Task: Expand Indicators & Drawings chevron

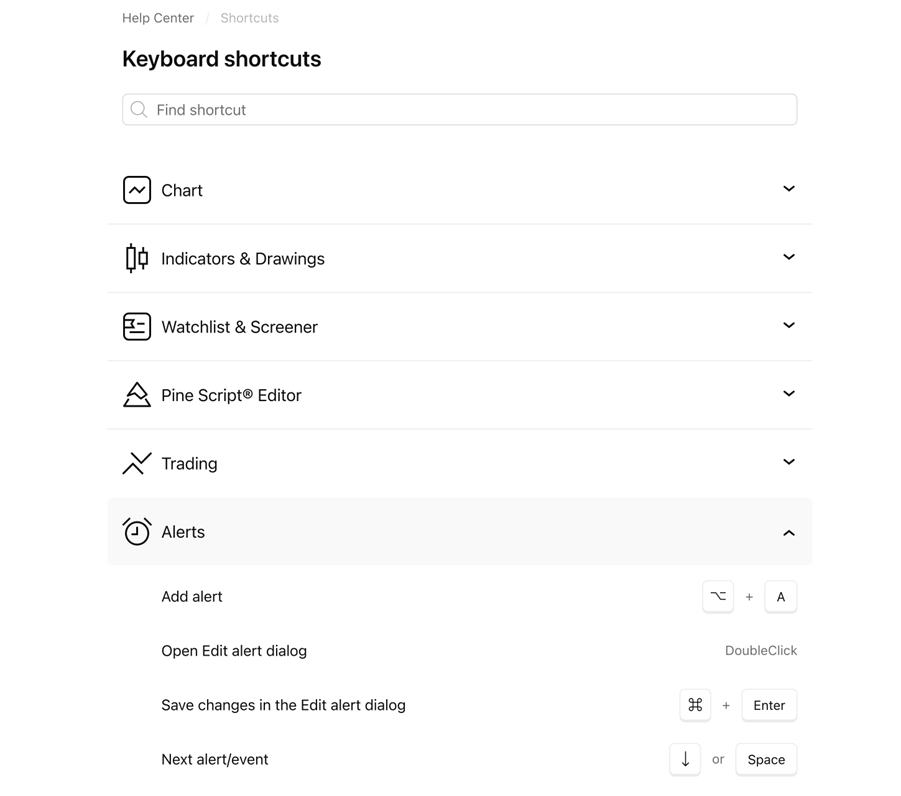Action: (x=789, y=257)
